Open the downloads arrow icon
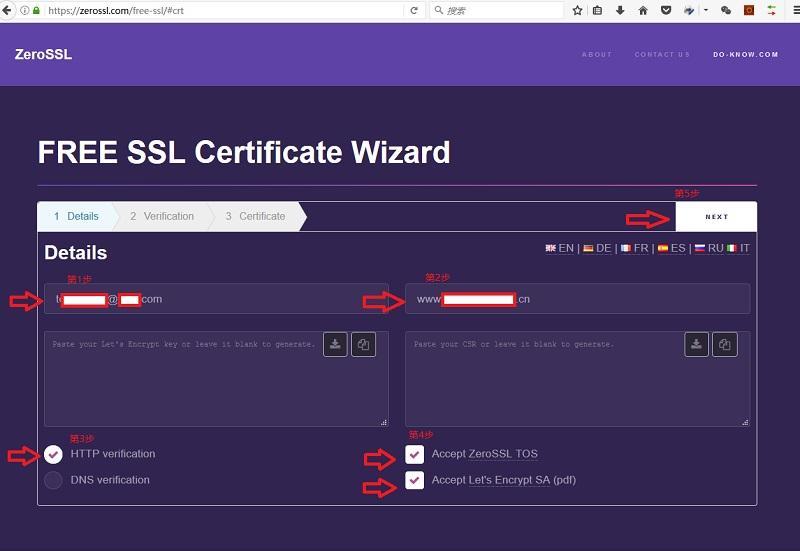The image size is (800, 551). (x=620, y=10)
